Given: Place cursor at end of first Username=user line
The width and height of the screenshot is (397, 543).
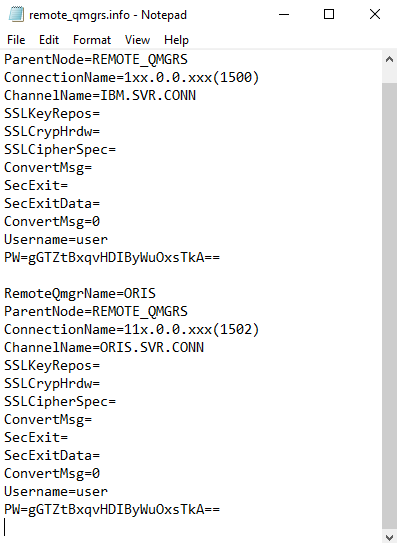Looking at the screenshot, I should [108, 239].
